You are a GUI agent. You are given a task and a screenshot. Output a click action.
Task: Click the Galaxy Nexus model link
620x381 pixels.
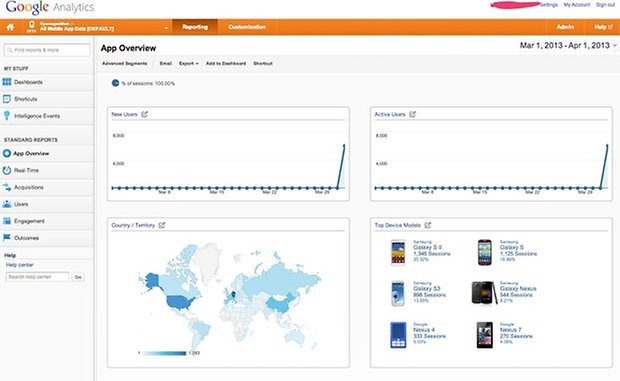518,289
